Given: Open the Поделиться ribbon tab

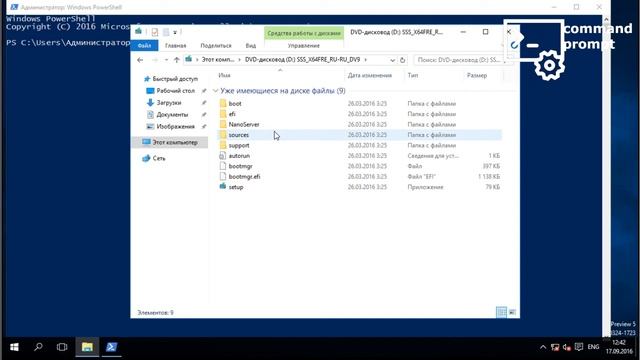Looking at the screenshot, I should 216,46.
